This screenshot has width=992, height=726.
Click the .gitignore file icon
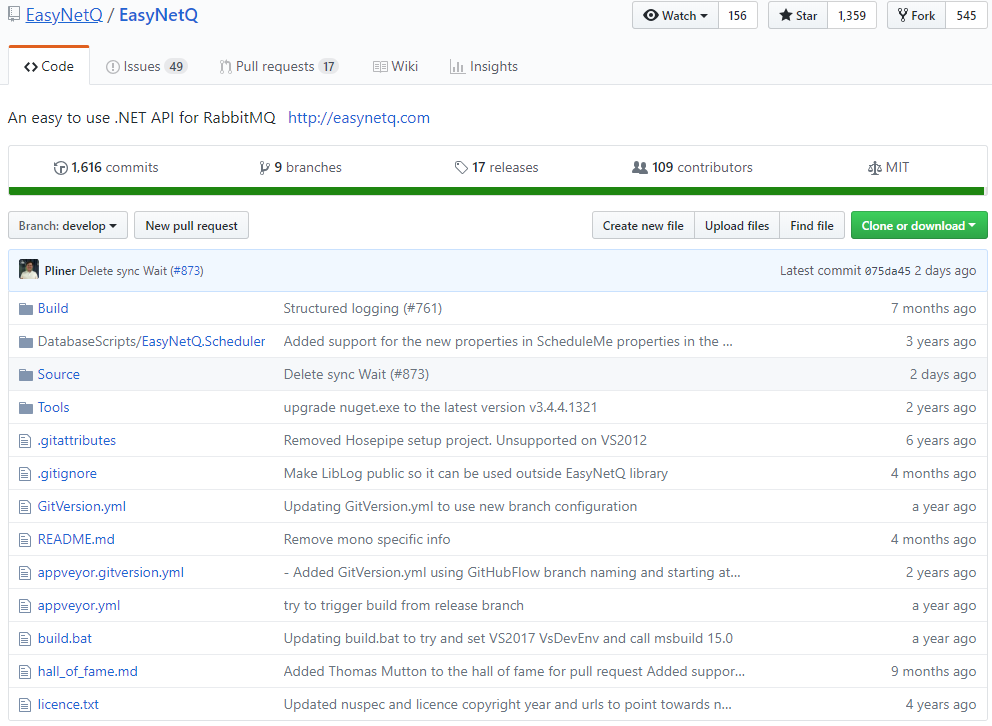click(x=25, y=474)
